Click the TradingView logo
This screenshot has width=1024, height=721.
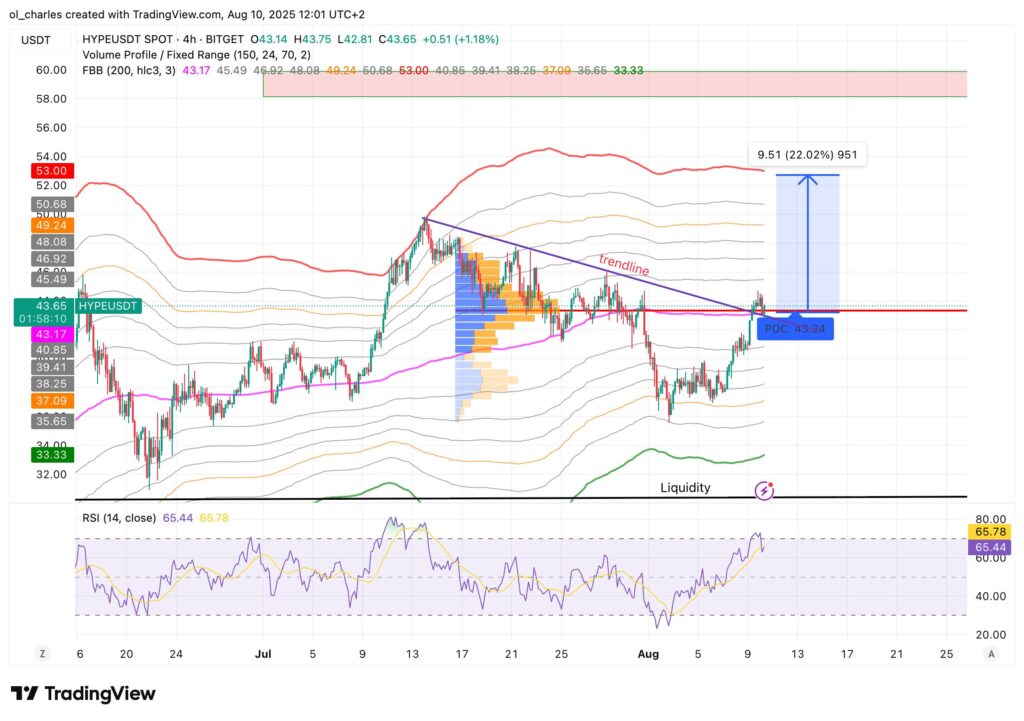point(83,693)
